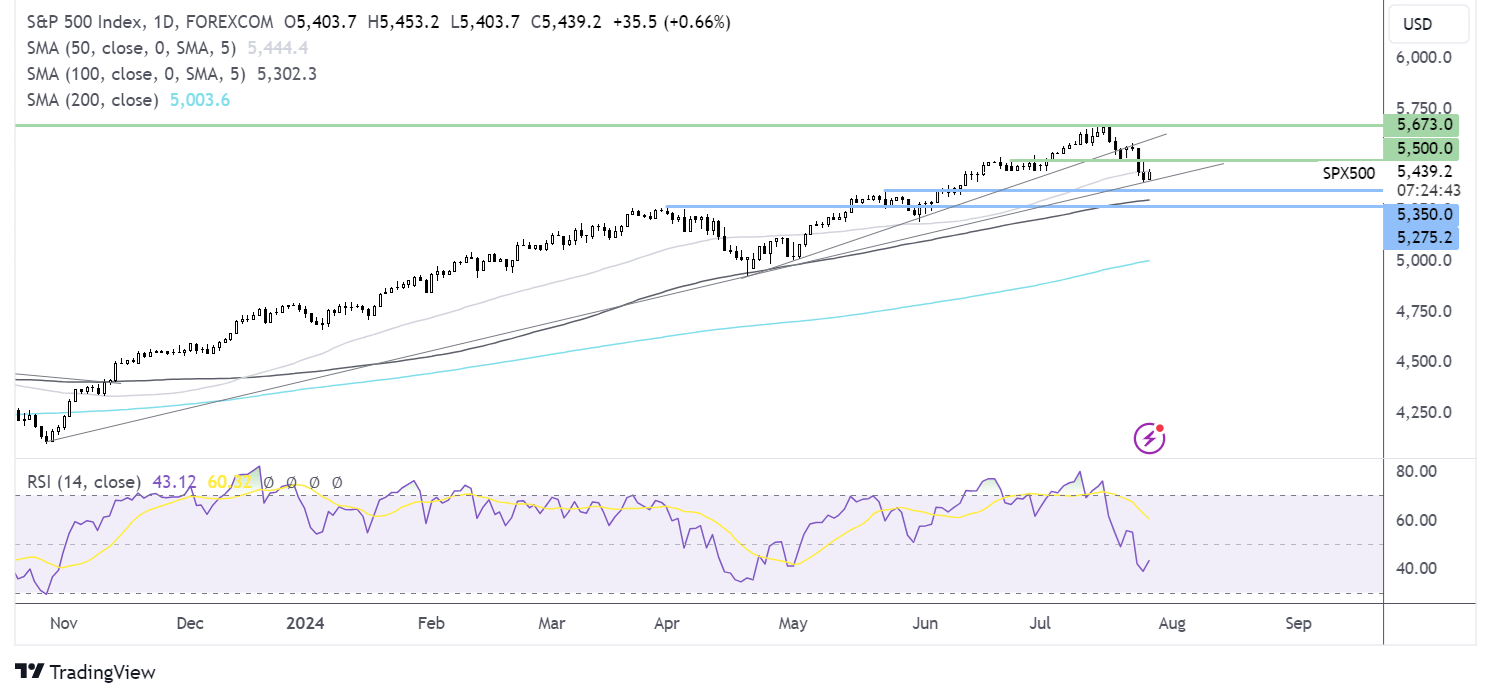
Task: Click the 60.00 RSI axis label
Action: tap(1416, 520)
